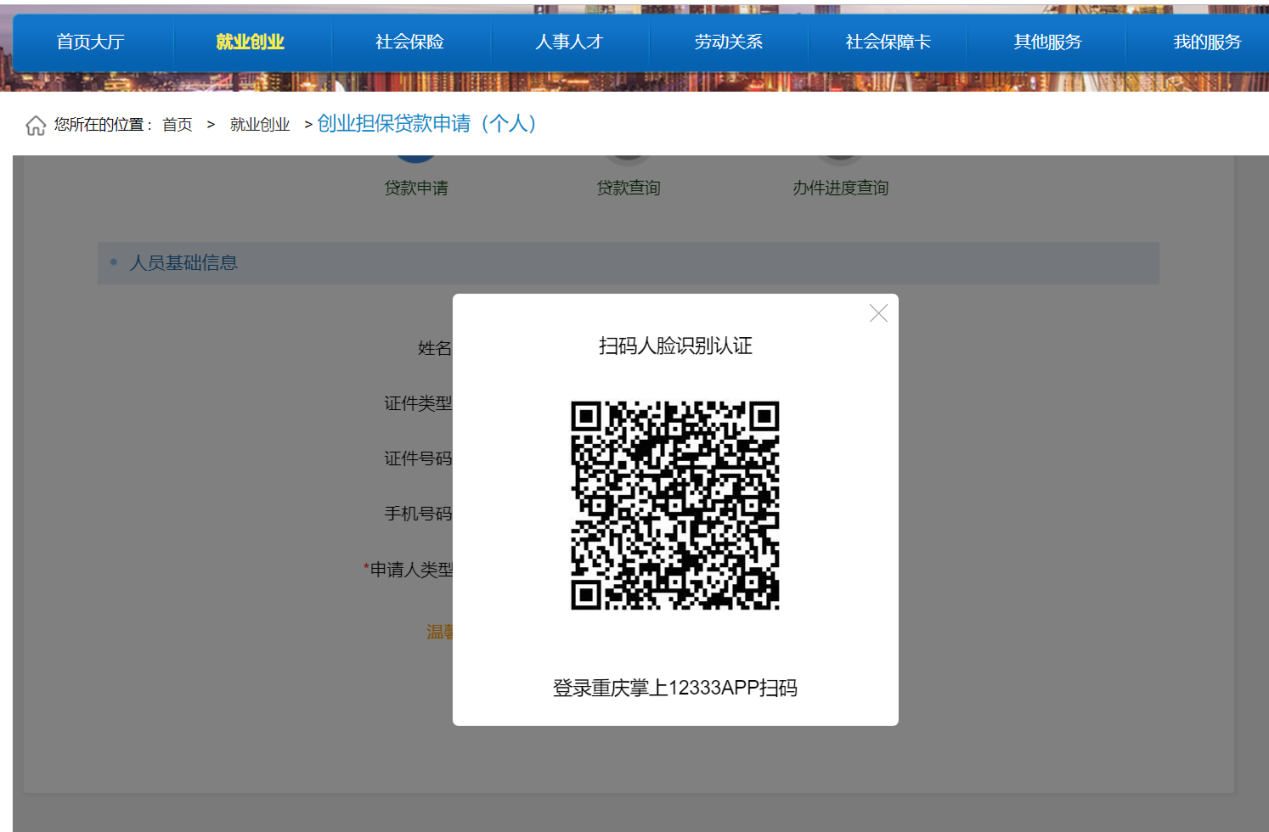Click the 申请人类型 field label
Image resolution: width=1269 pixels, height=832 pixels.
[x=410, y=569]
